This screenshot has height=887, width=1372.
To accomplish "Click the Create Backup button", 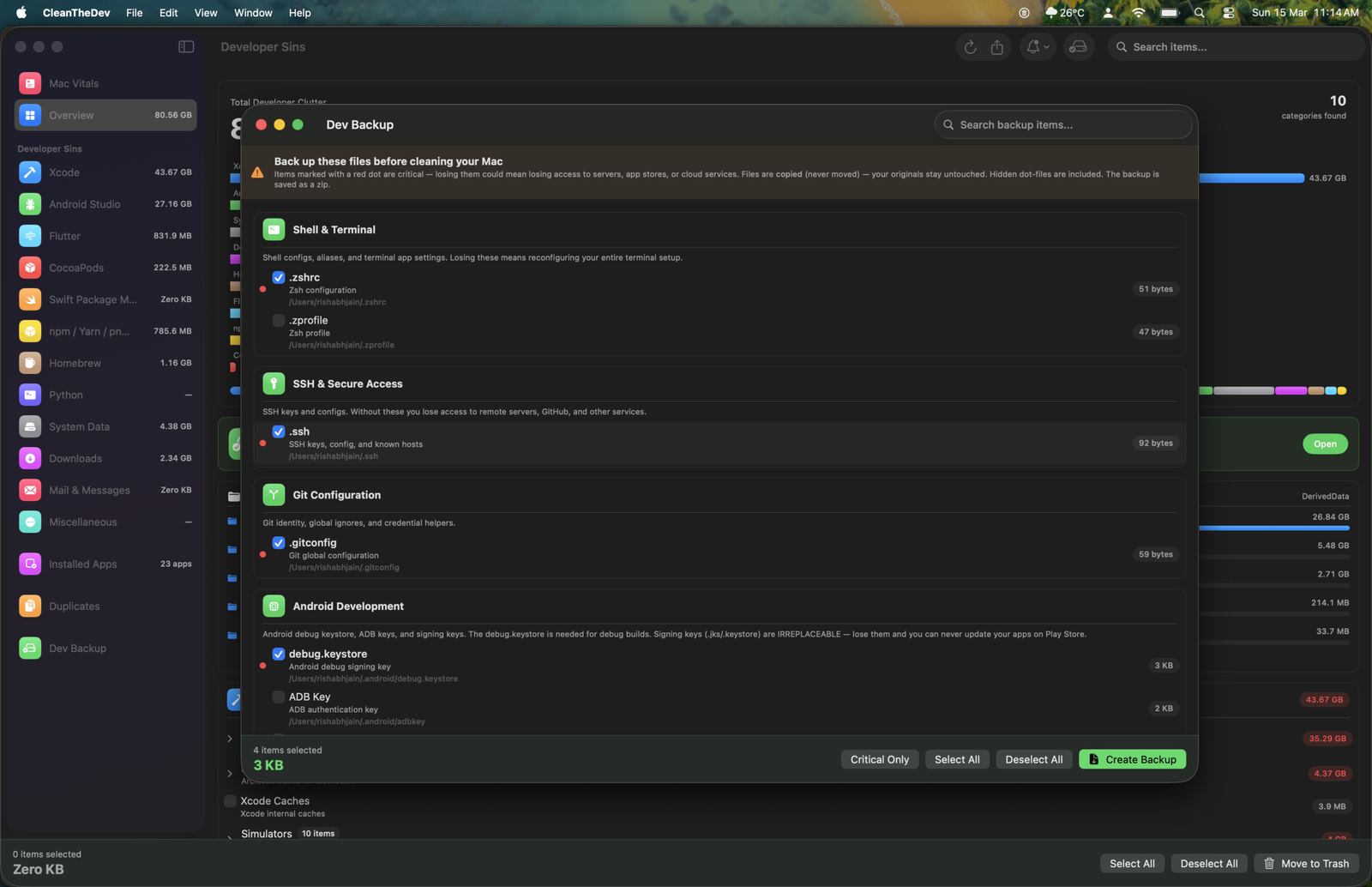I will click(1132, 759).
